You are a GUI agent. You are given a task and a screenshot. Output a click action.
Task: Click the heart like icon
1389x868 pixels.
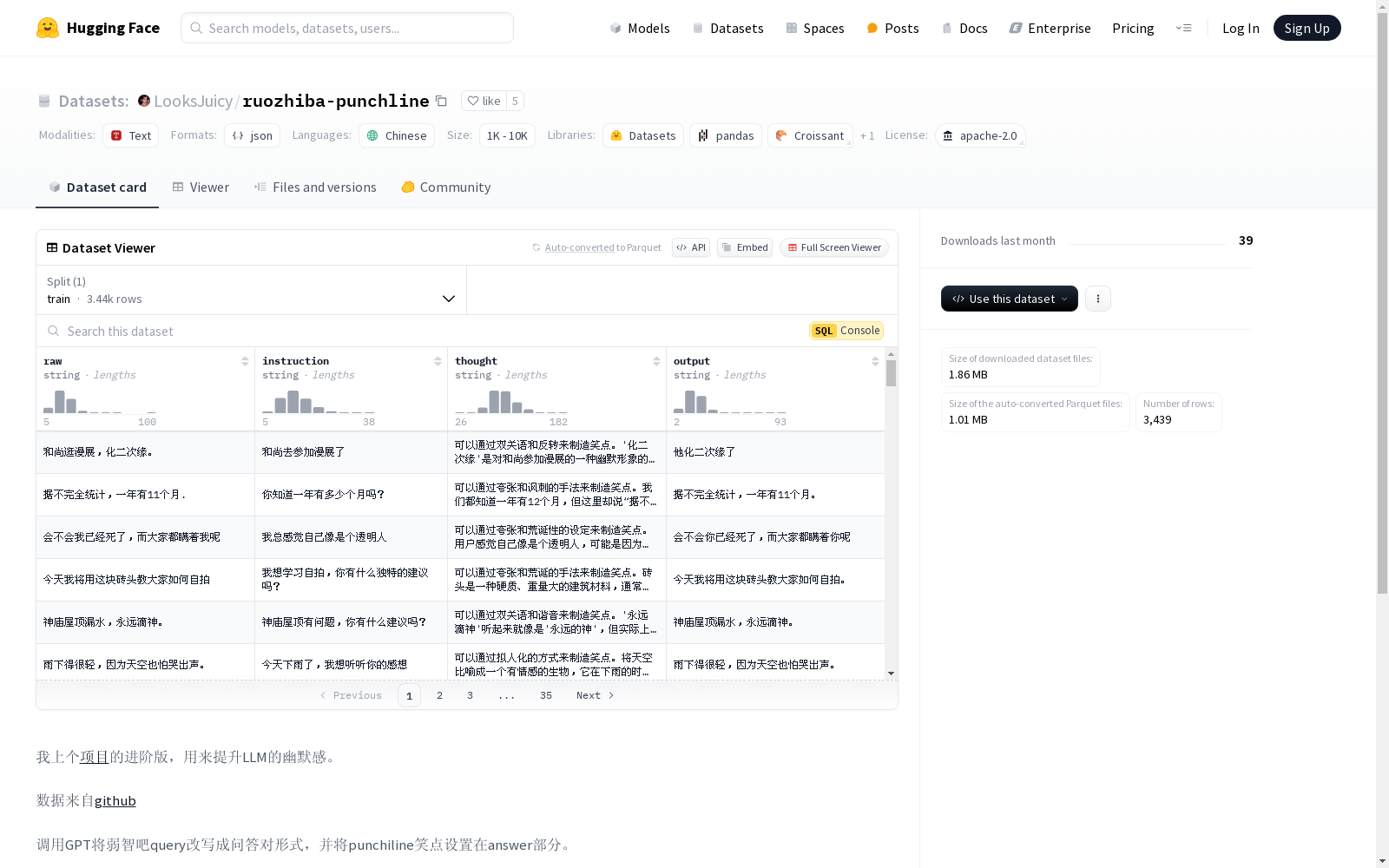473,101
